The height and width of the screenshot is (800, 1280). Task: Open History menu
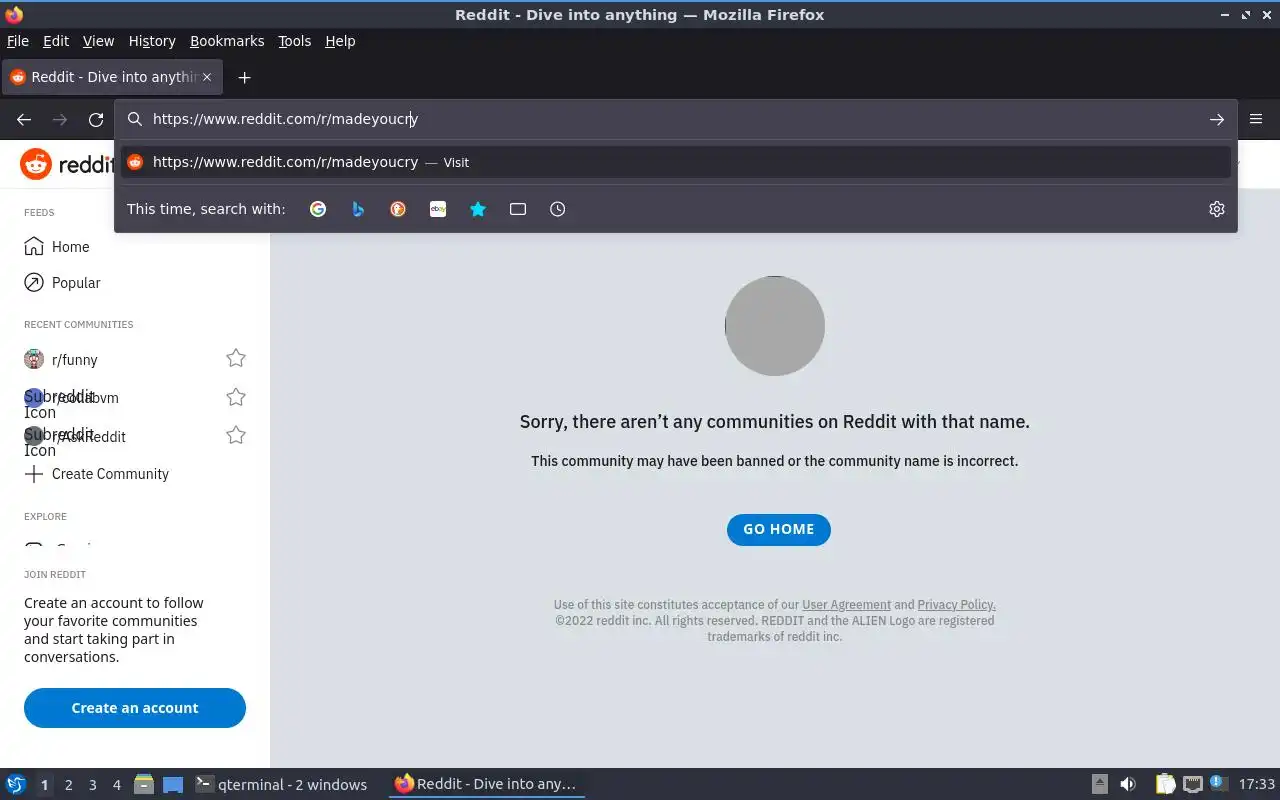click(x=152, y=41)
